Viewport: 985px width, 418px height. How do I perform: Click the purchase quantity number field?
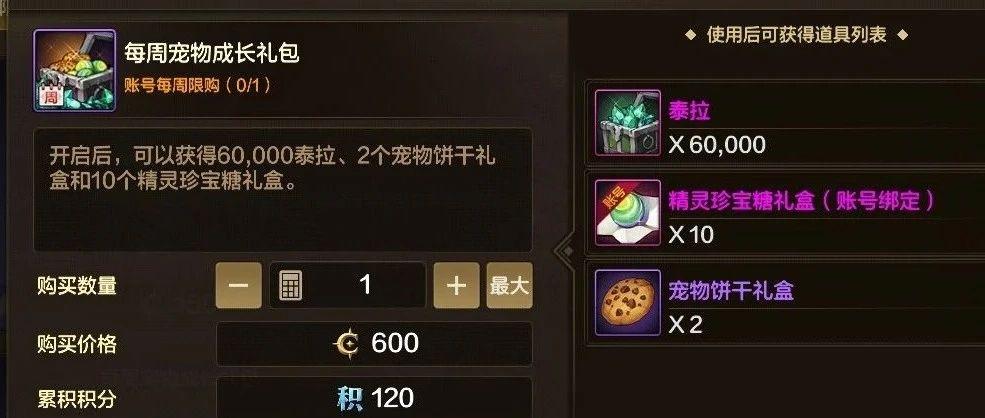(347, 285)
